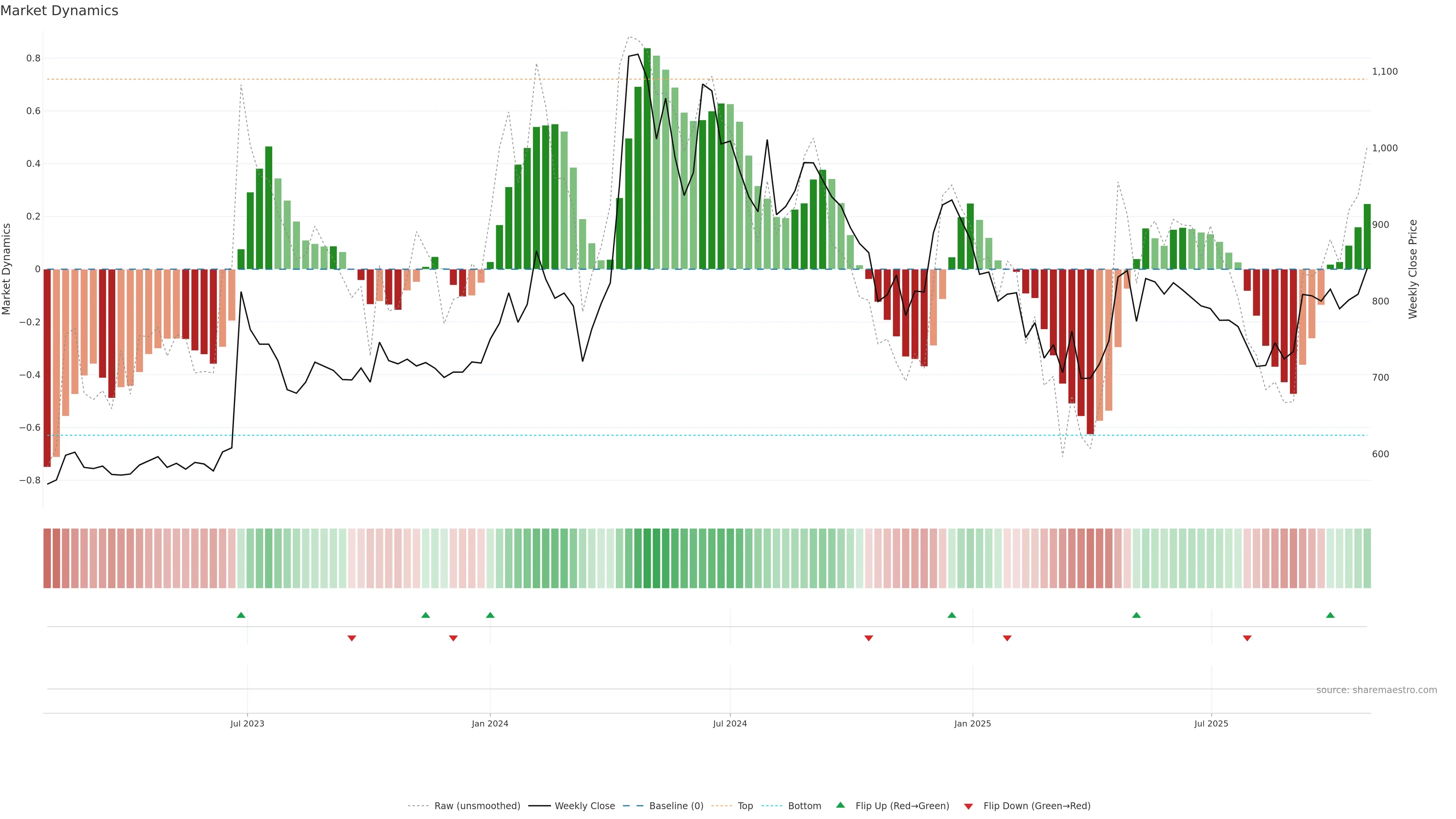This screenshot has width=1456, height=819.
Task: Click the Market Dynamics chart title
Action: (x=60, y=11)
